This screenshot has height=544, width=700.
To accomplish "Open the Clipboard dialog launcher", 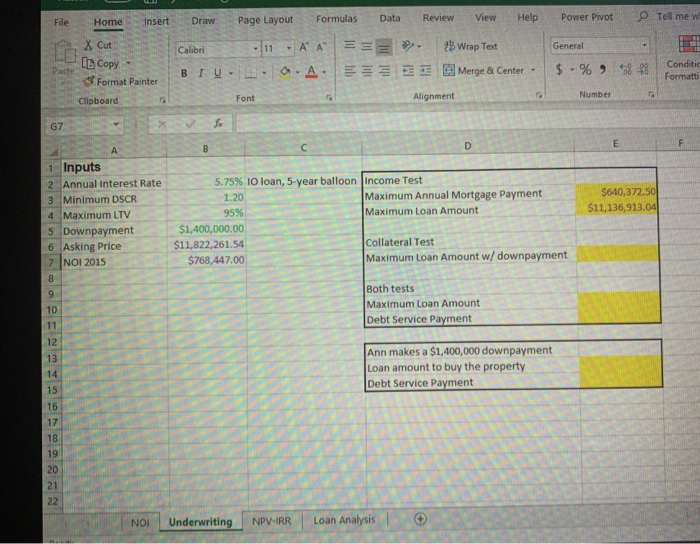I will (x=162, y=100).
